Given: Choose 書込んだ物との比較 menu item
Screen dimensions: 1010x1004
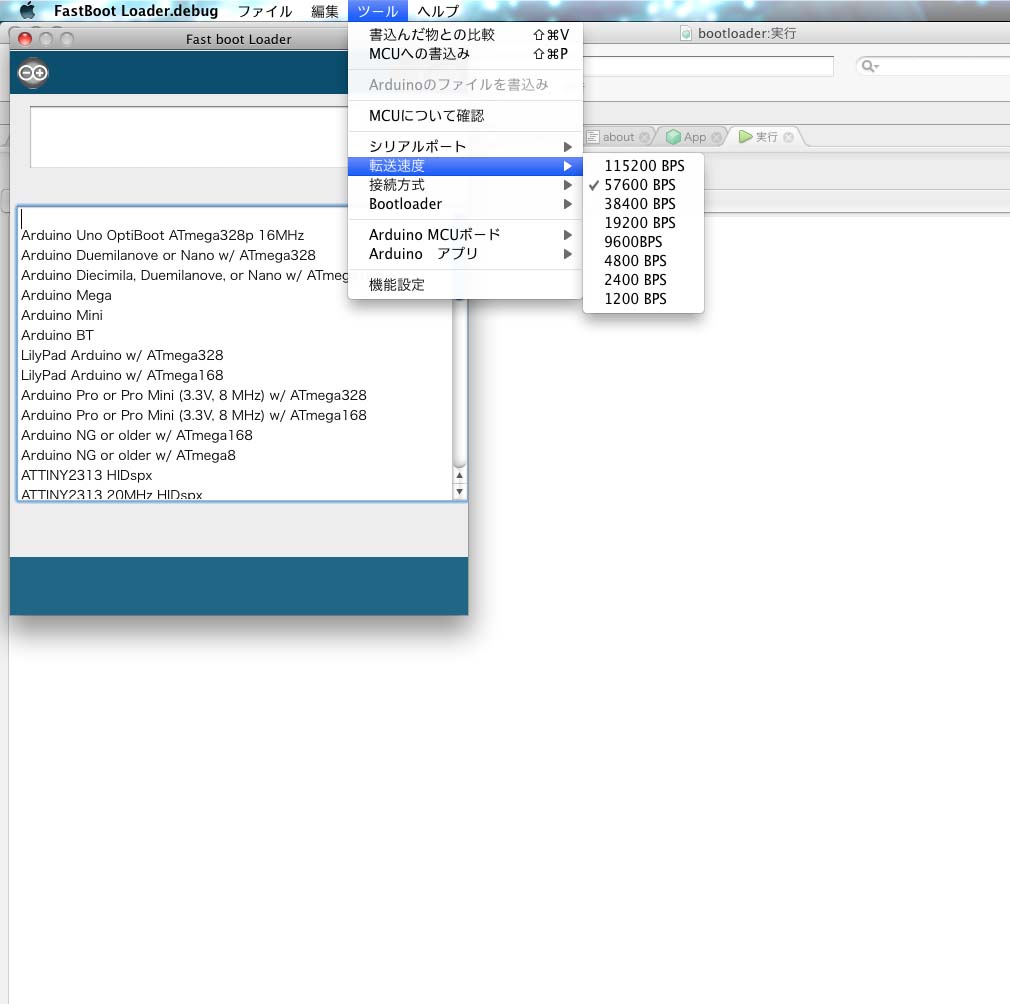Looking at the screenshot, I should pos(465,35).
